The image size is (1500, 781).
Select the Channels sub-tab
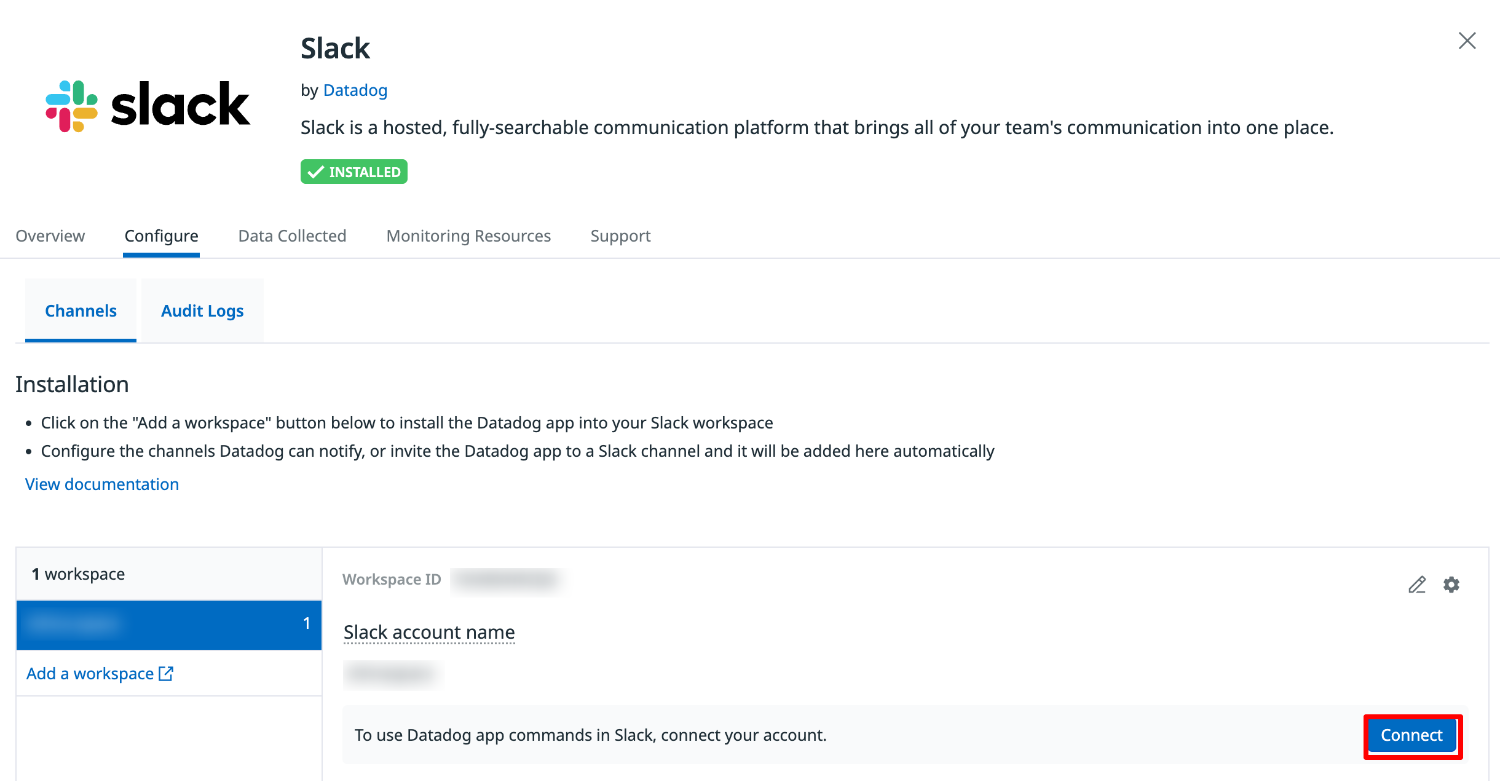coord(81,311)
